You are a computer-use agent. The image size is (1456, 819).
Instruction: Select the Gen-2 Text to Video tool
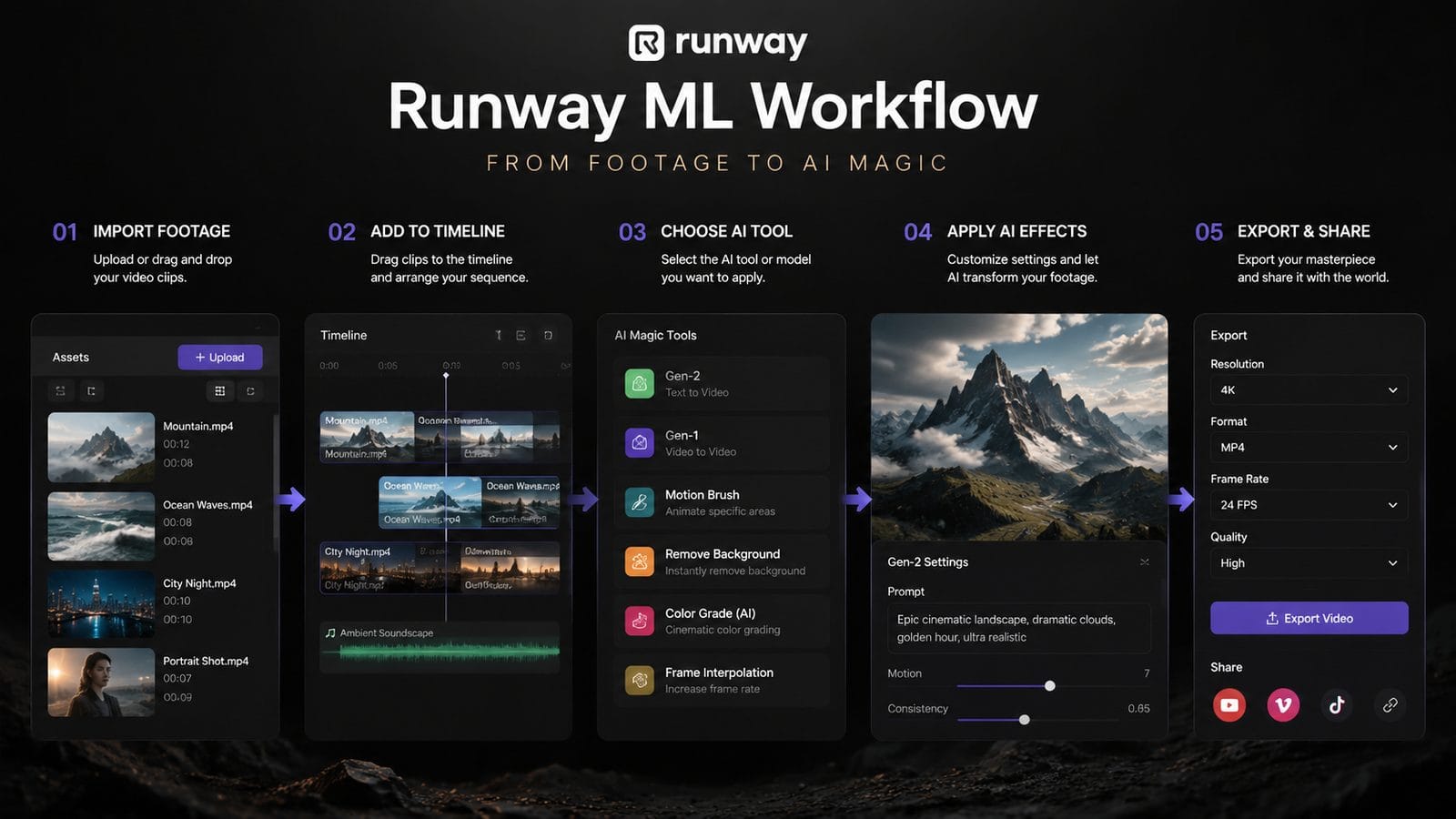(722, 383)
